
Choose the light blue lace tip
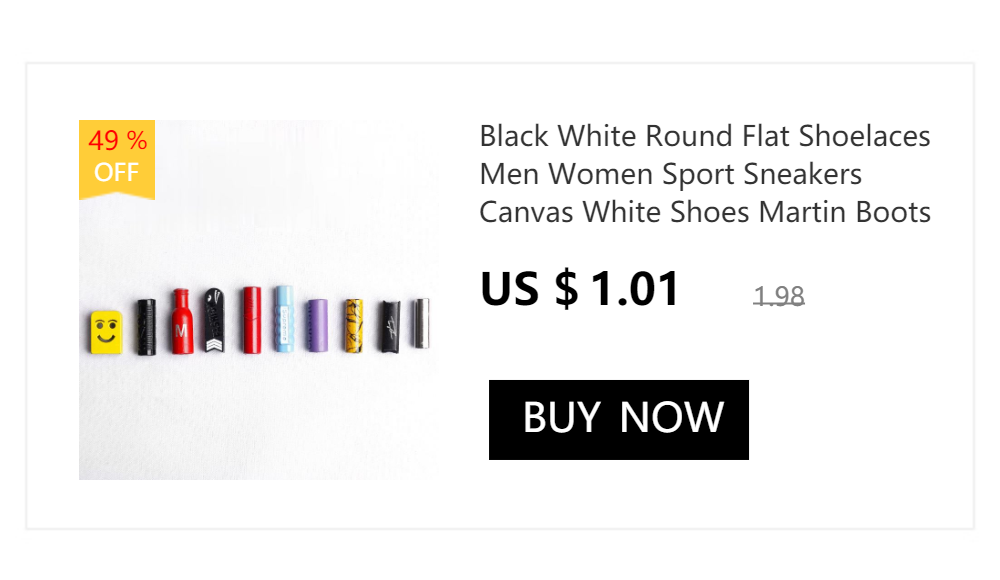pyautogui.click(x=284, y=319)
